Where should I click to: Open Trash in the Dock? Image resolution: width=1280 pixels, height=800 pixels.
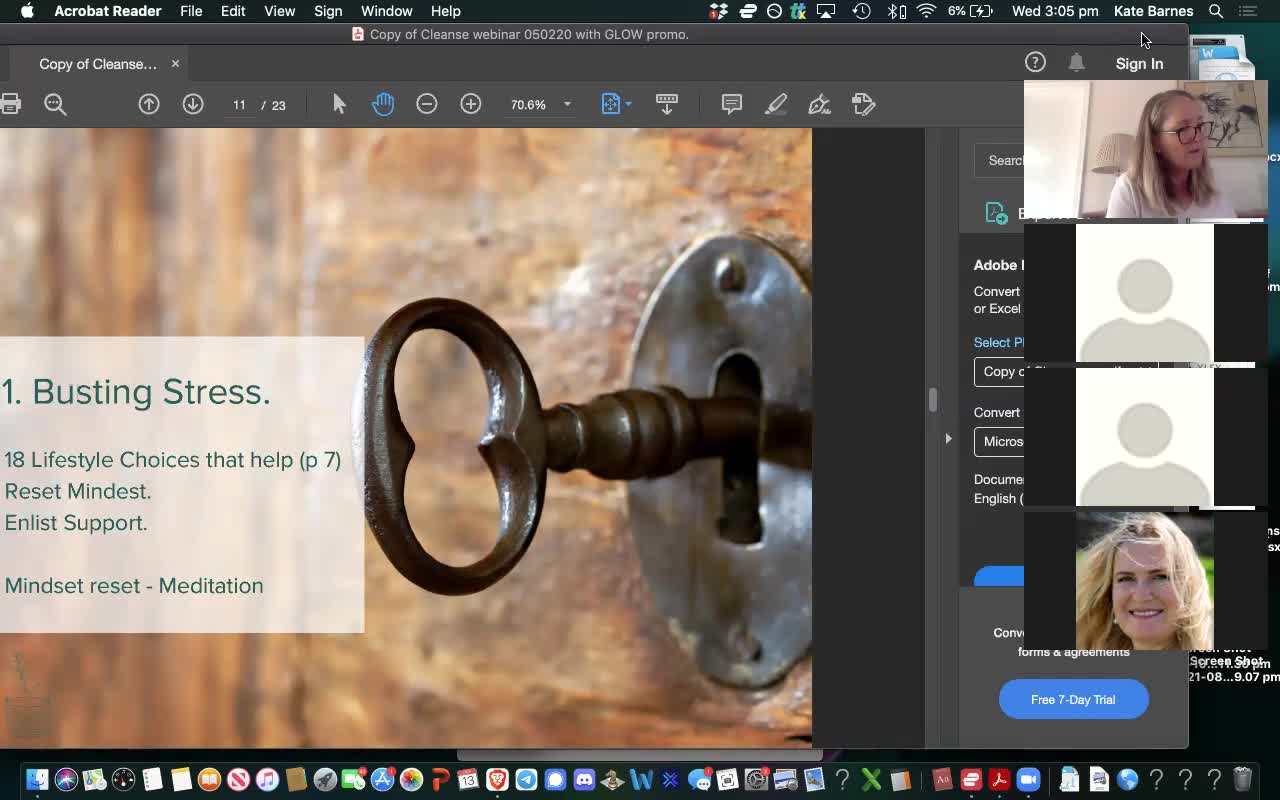1243,779
